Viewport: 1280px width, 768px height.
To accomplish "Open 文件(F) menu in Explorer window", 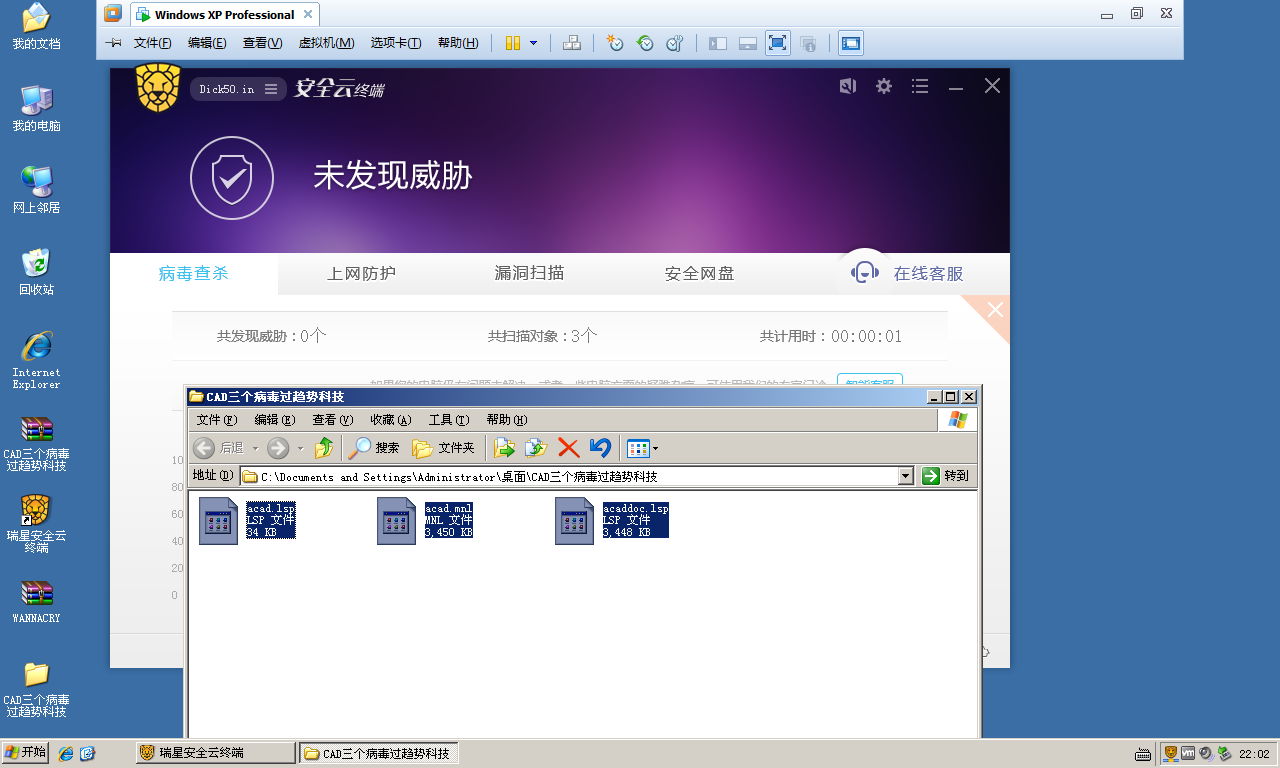I will [x=217, y=420].
